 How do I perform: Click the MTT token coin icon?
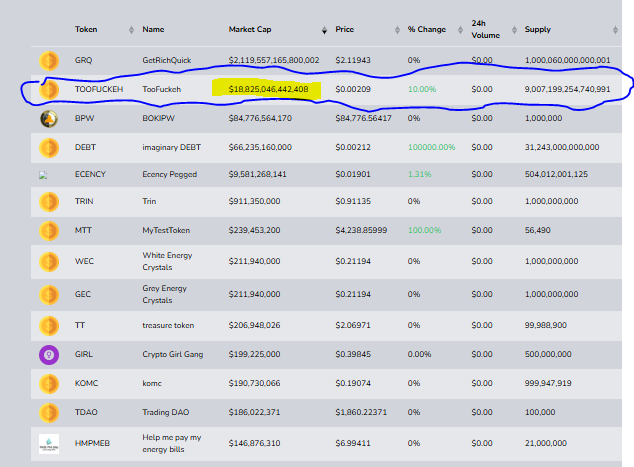49,231
